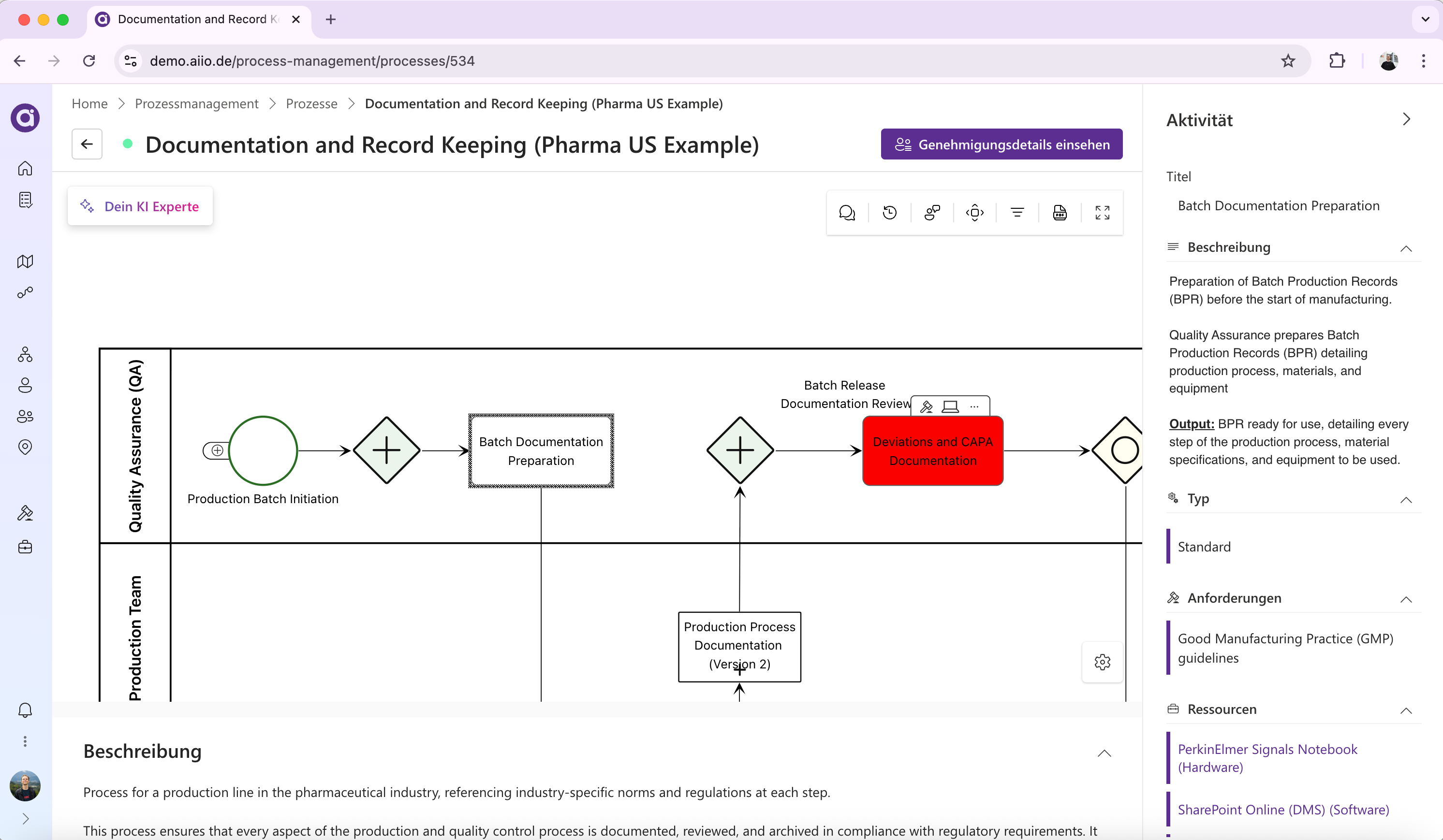1443x840 pixels.
Task: Enter fullscreen diagram view
Action: 1102,213
